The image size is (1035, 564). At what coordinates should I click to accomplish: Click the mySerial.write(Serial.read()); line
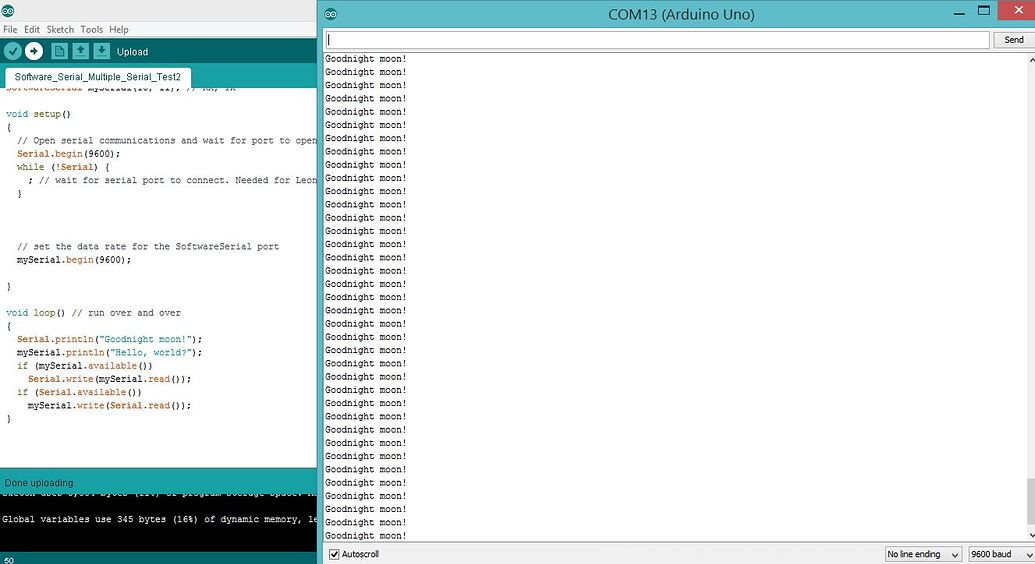(110, 405)
